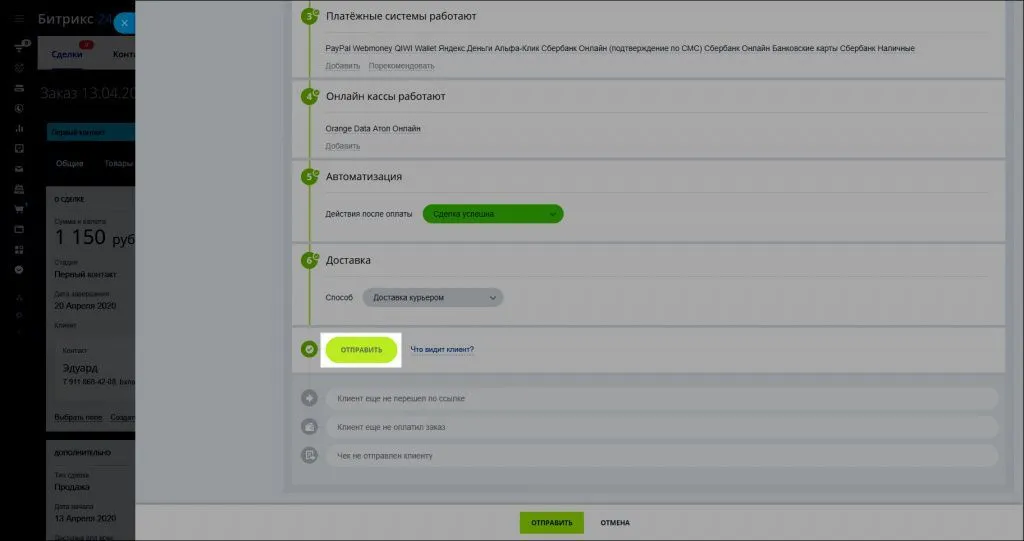Switch to the Сделки tab
Viewport: 1024px width, 541px height.
pos(67,54)
